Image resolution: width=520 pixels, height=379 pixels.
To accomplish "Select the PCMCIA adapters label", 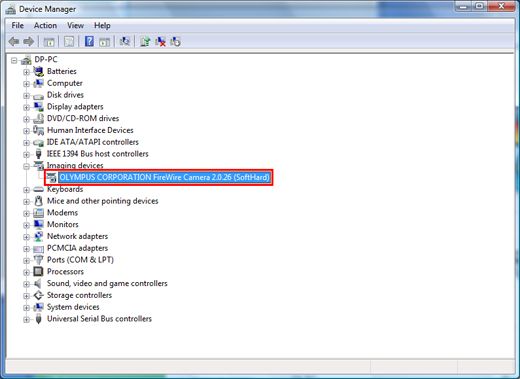I will click(77, 248).
